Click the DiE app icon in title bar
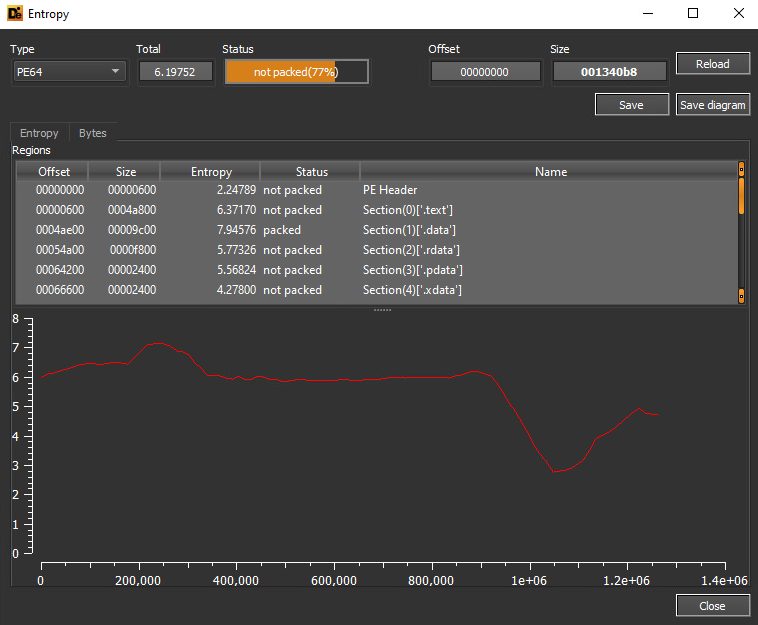The image size is (758, 625). click(15, 14)
